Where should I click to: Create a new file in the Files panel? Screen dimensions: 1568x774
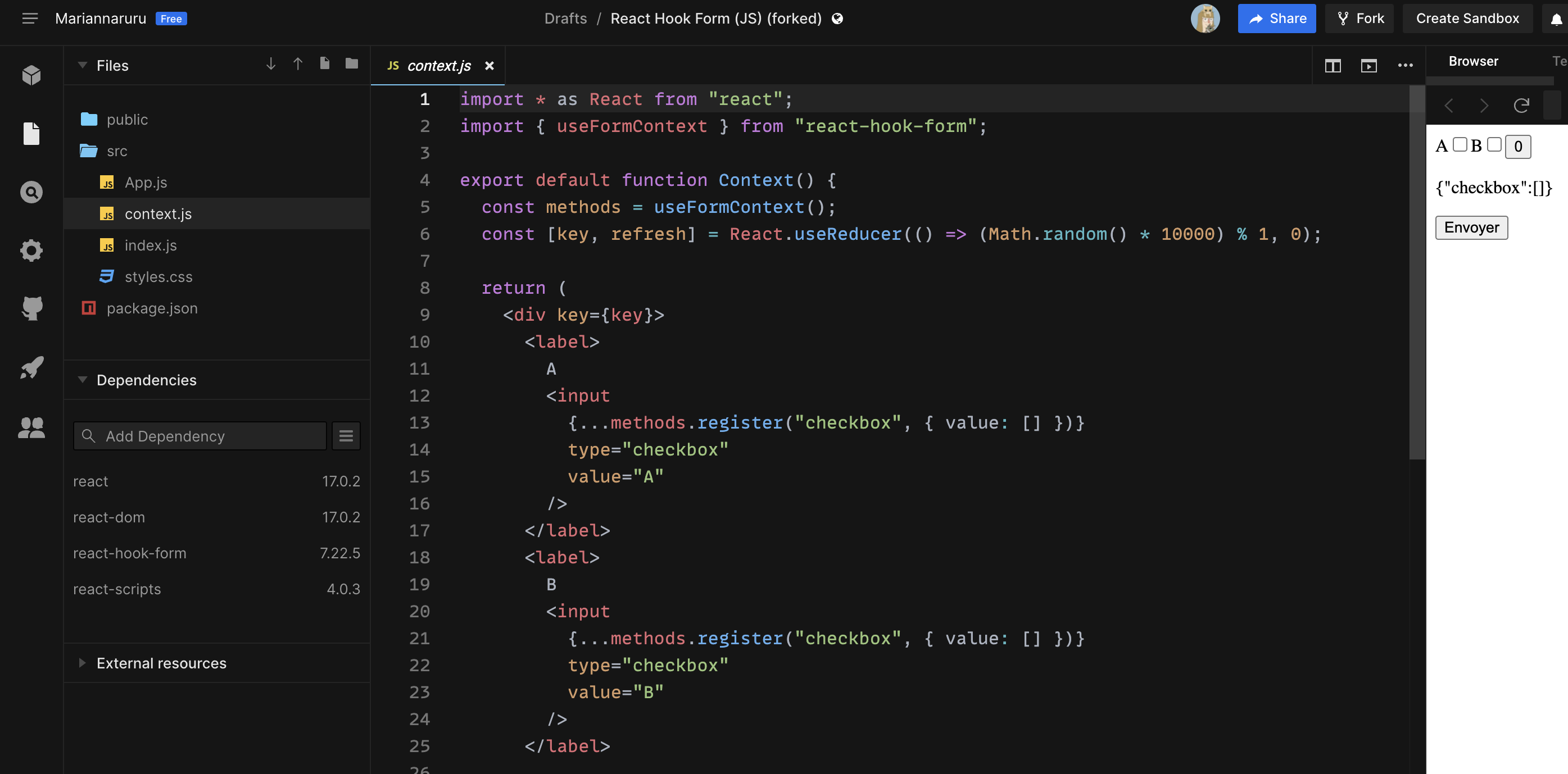pos(324,63)
